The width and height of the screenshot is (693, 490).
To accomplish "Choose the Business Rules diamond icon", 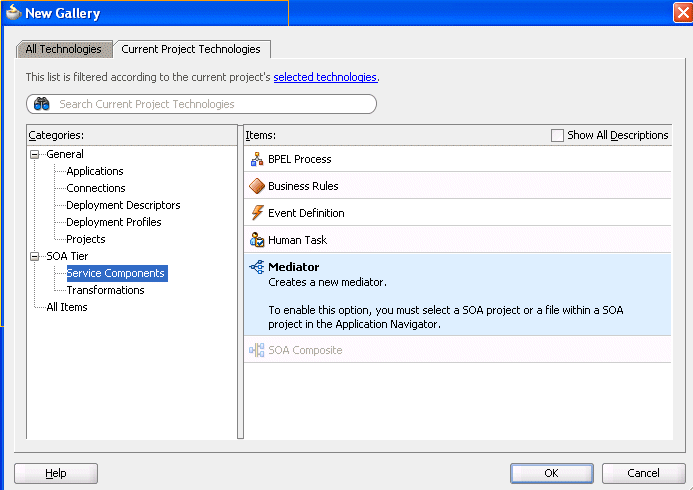I will coord(257,186).
